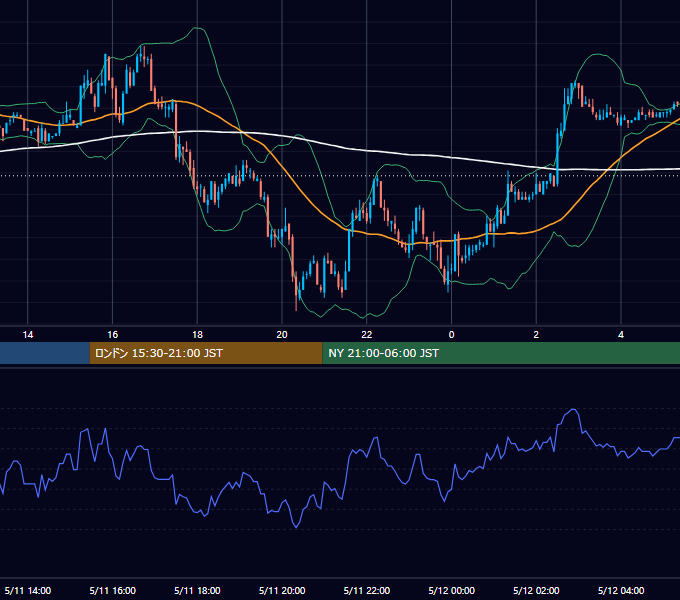Click the '4' hour label on price chart axis
This screenshot has height=600, width=680.
coord(621,335)
